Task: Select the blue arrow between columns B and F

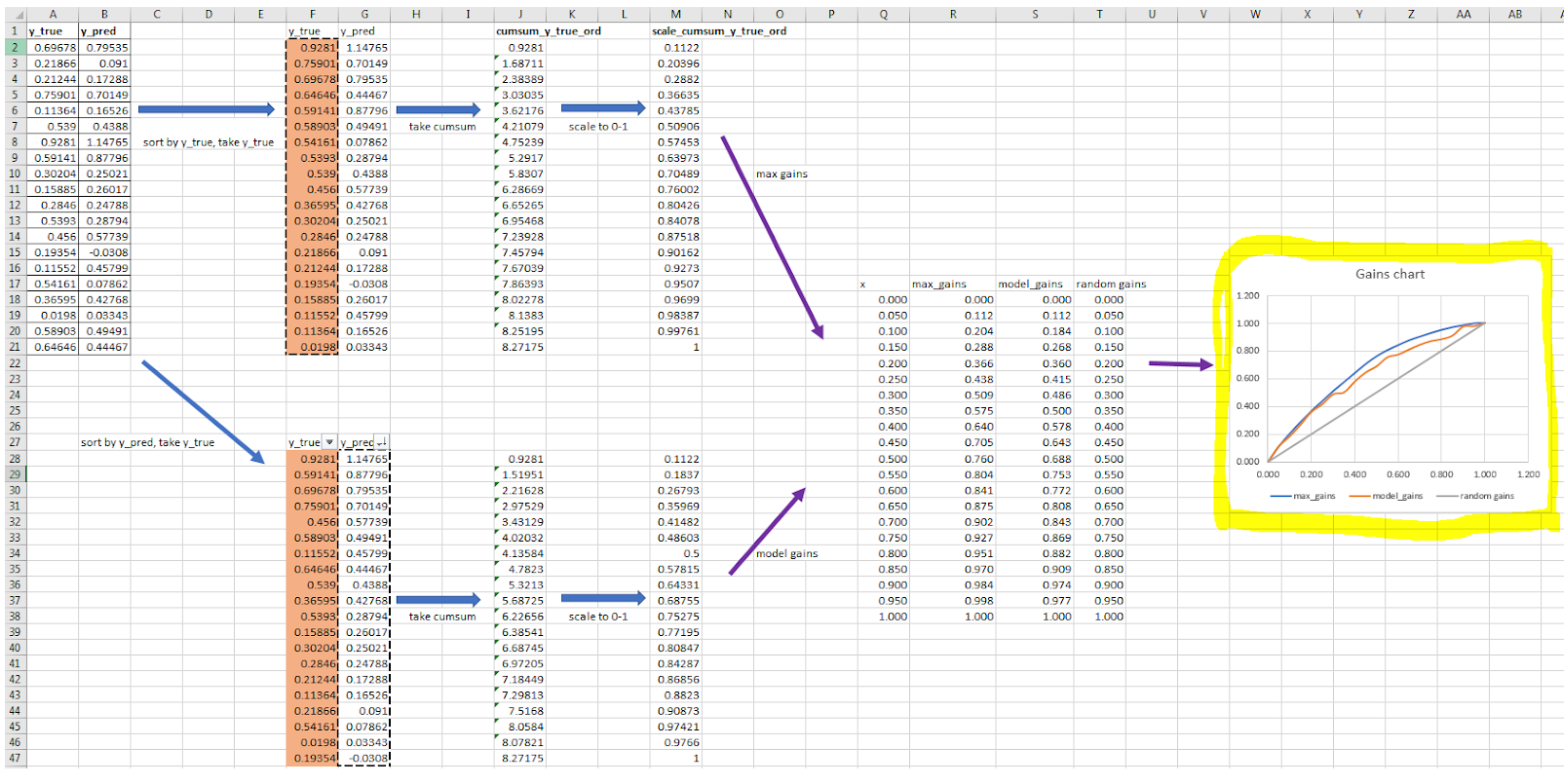Action: (205, 109)
